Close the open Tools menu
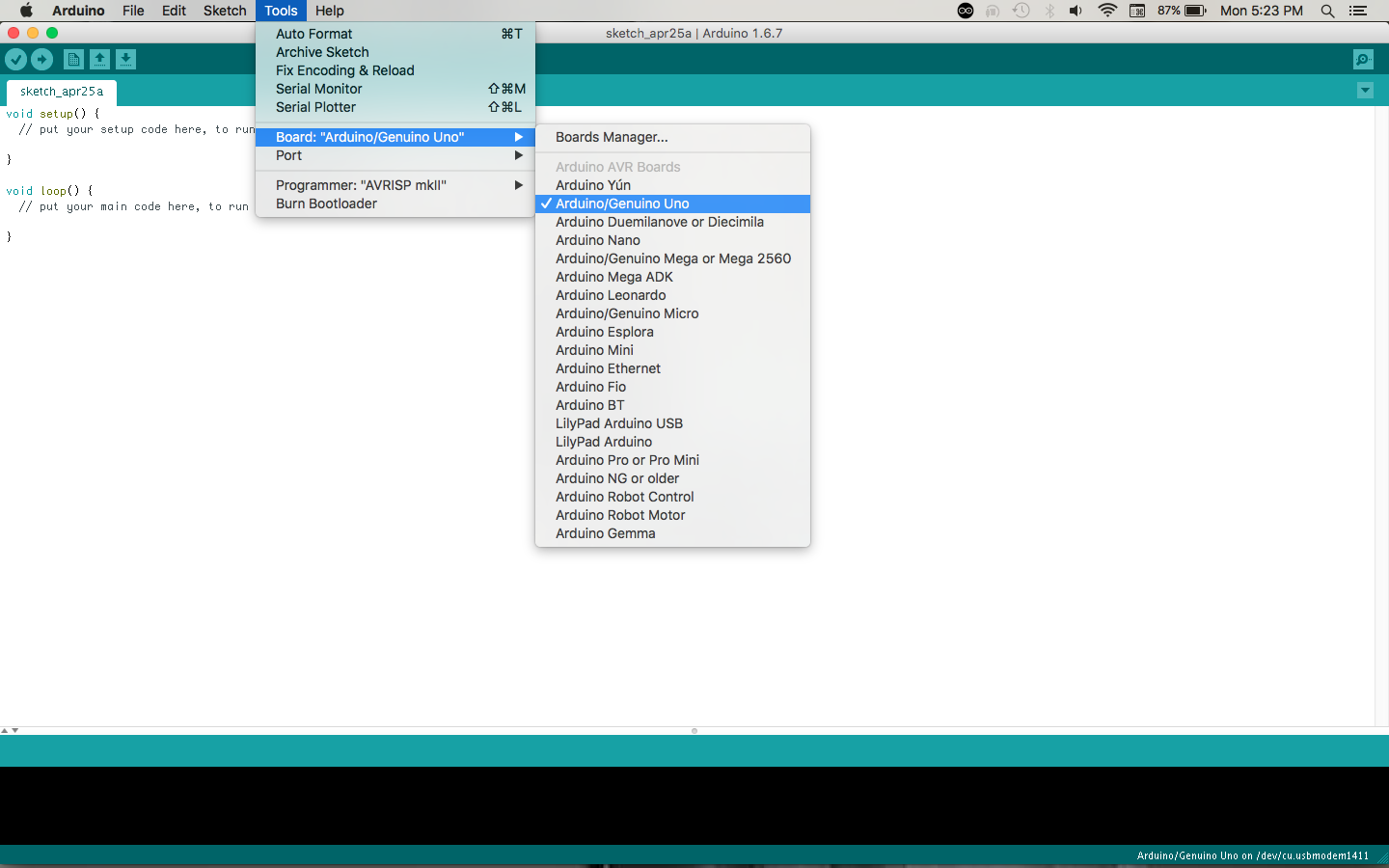Viewport: 1389px width, 868px height. 281,11
